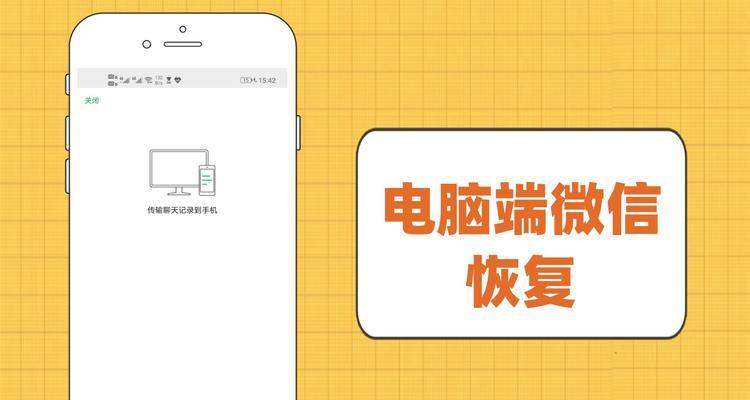Tap the second cellular signal-bars icon
Screen dimensions: 750x400
point(137,80)
